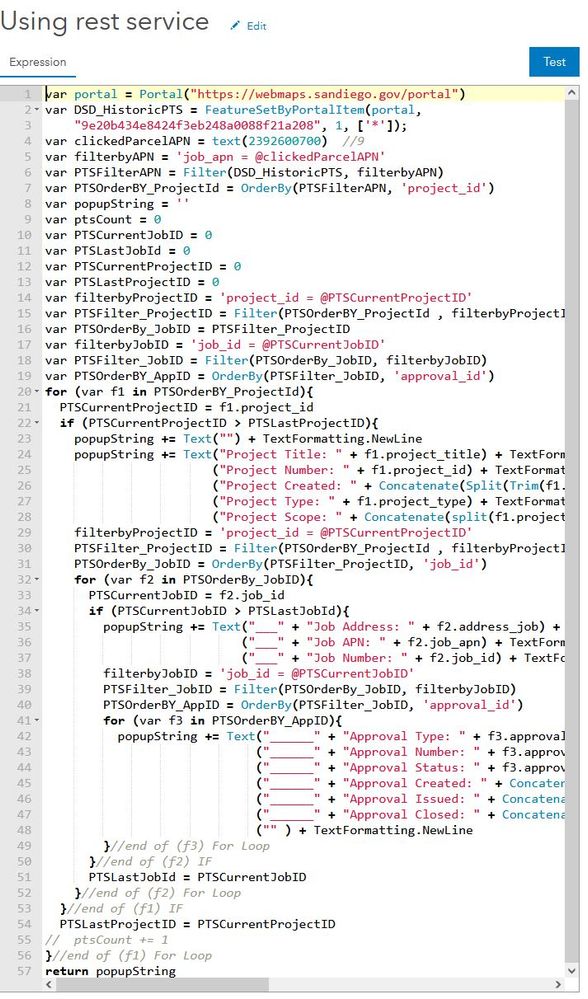Click the horizontal scrollbar right arrow
The image size is (588, 999).
click(558, 985)
